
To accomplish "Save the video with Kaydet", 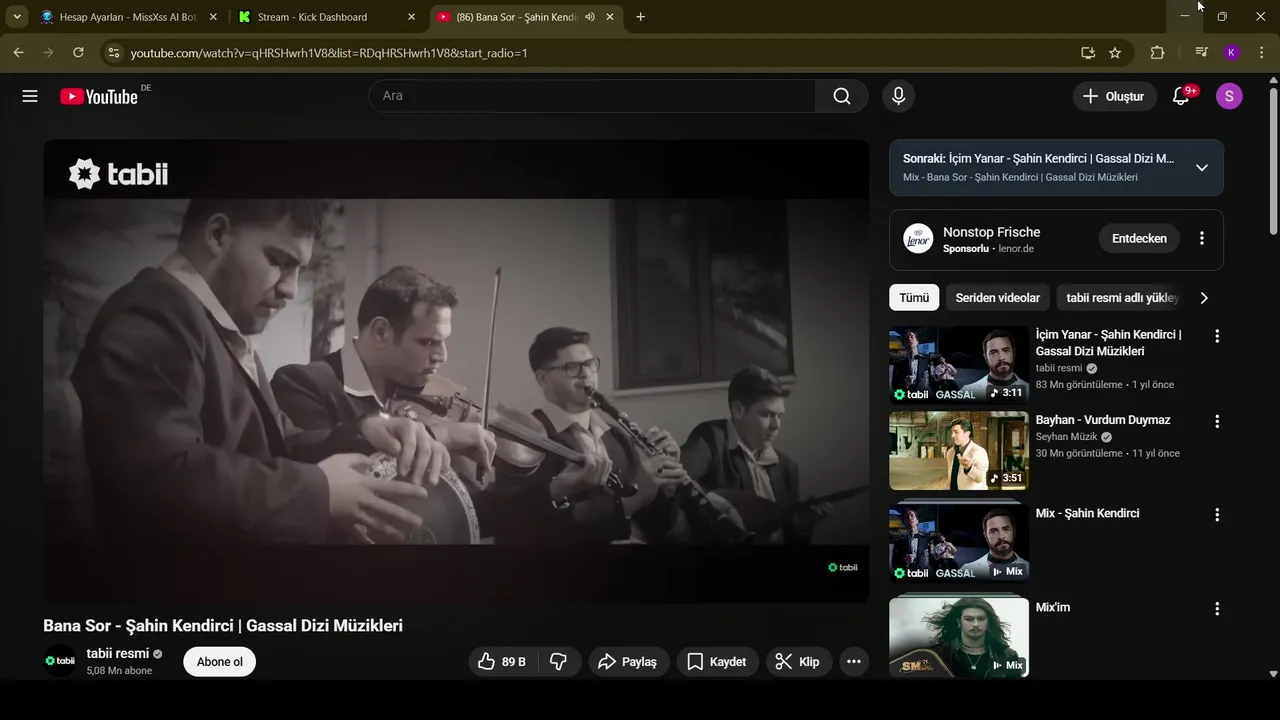I will click(716, 662).
